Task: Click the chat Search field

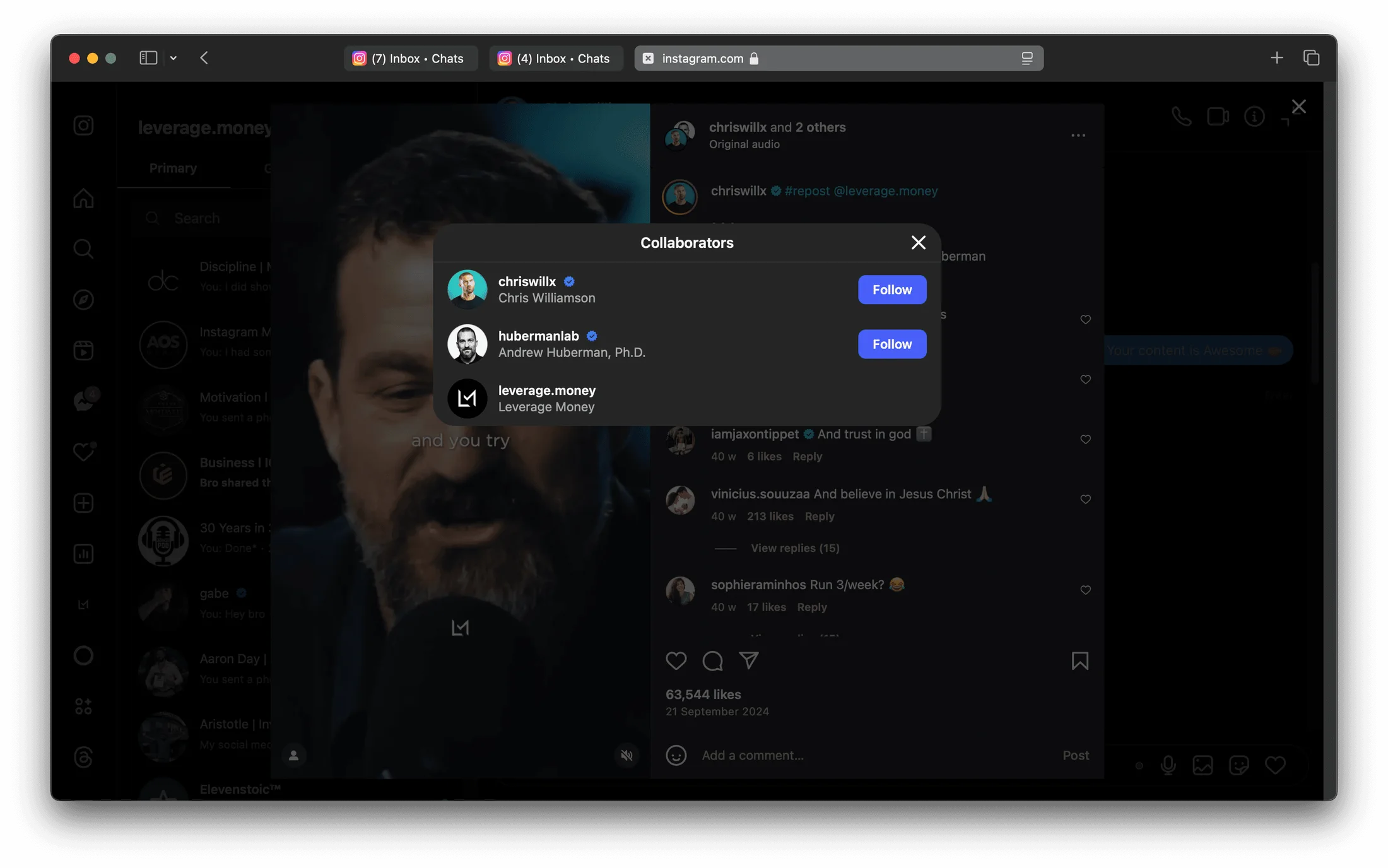Action: coord(202,218)
